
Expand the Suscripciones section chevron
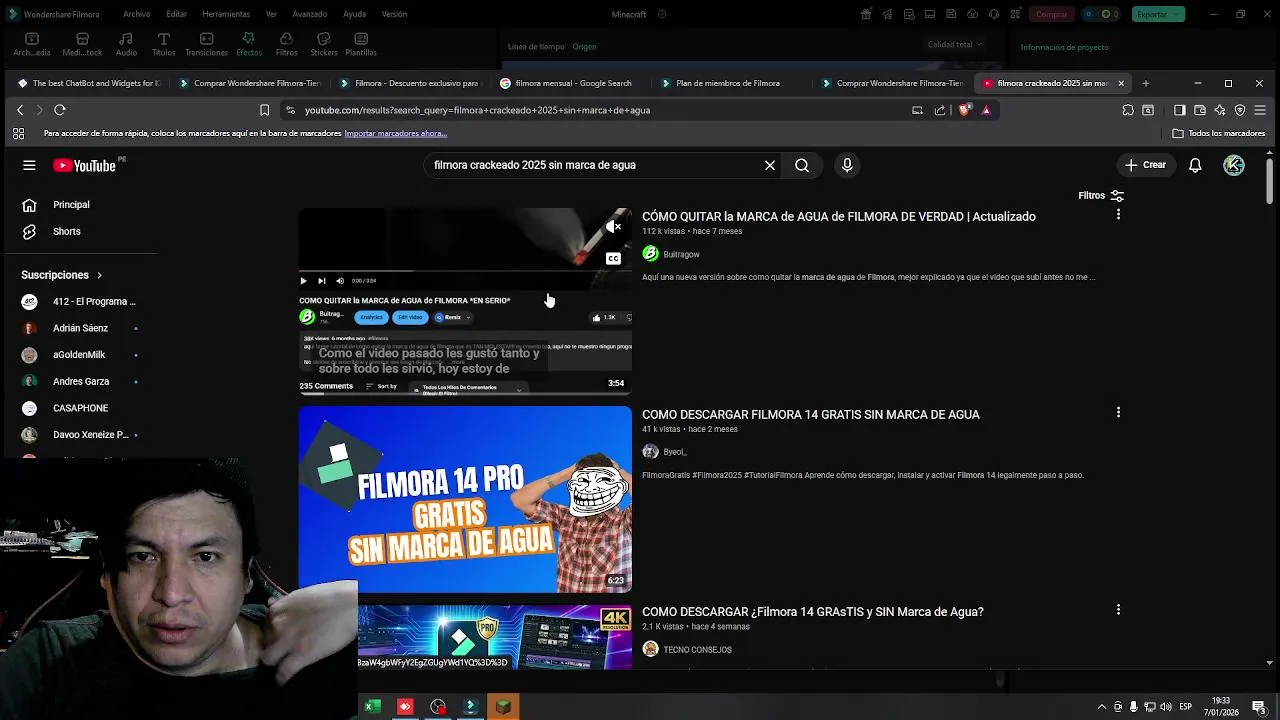pos(99,275)
